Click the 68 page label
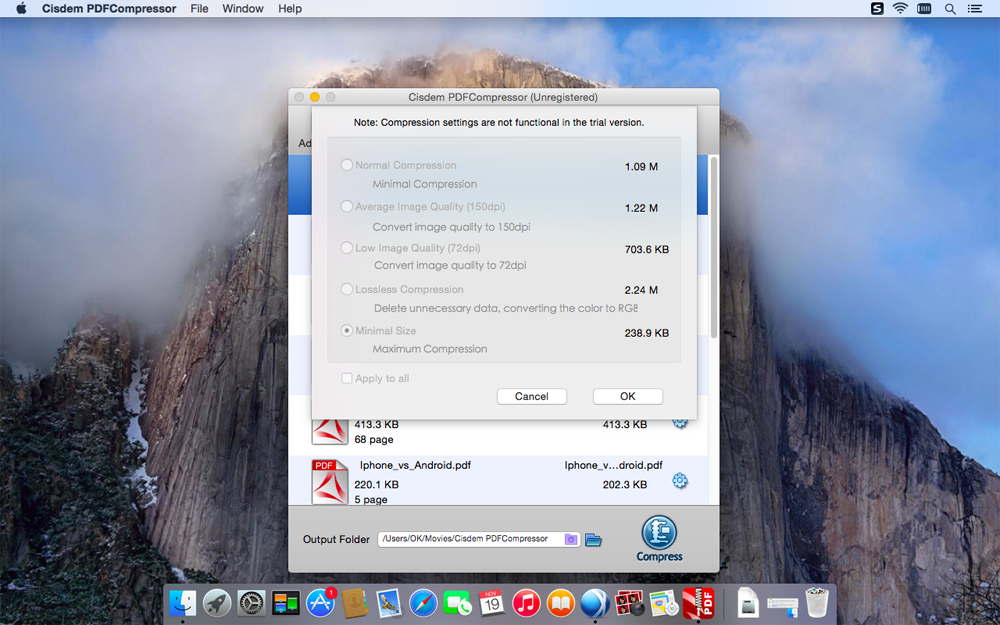Image resolution: width=1000 pixels, height=625 pixels. click(374, 439)
